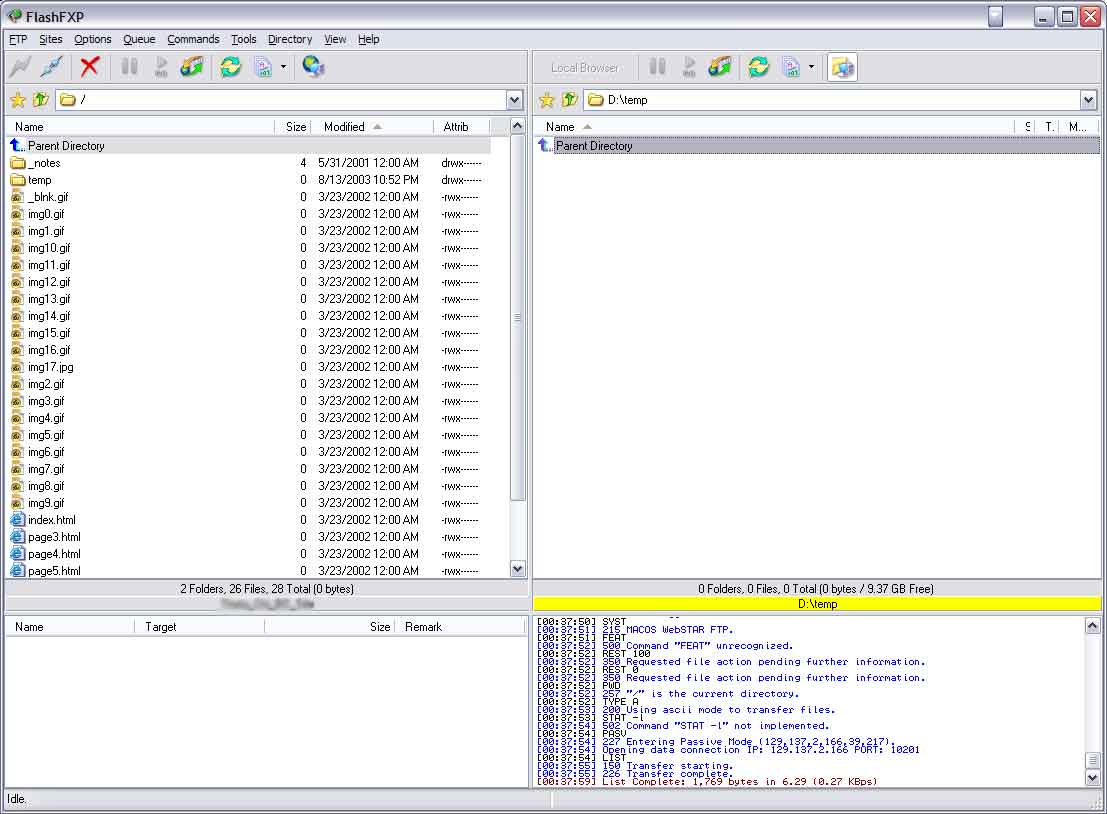This screenshot has width=1107, height=814.
Task: Expand the D:\temp path dropdown
Action: pyautogui.click(x=1088, y=100)
